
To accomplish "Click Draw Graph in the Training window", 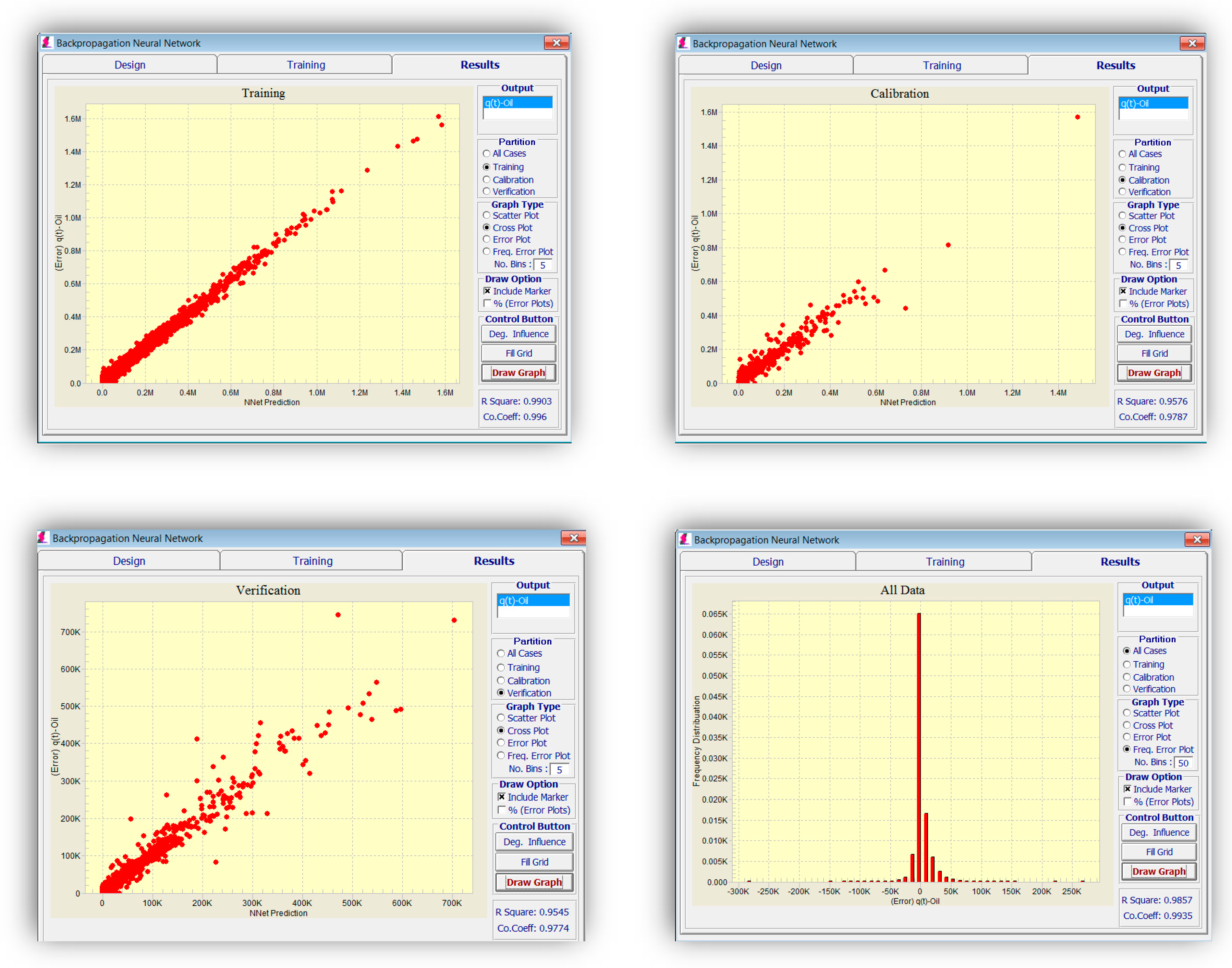I will coord(519,372).
